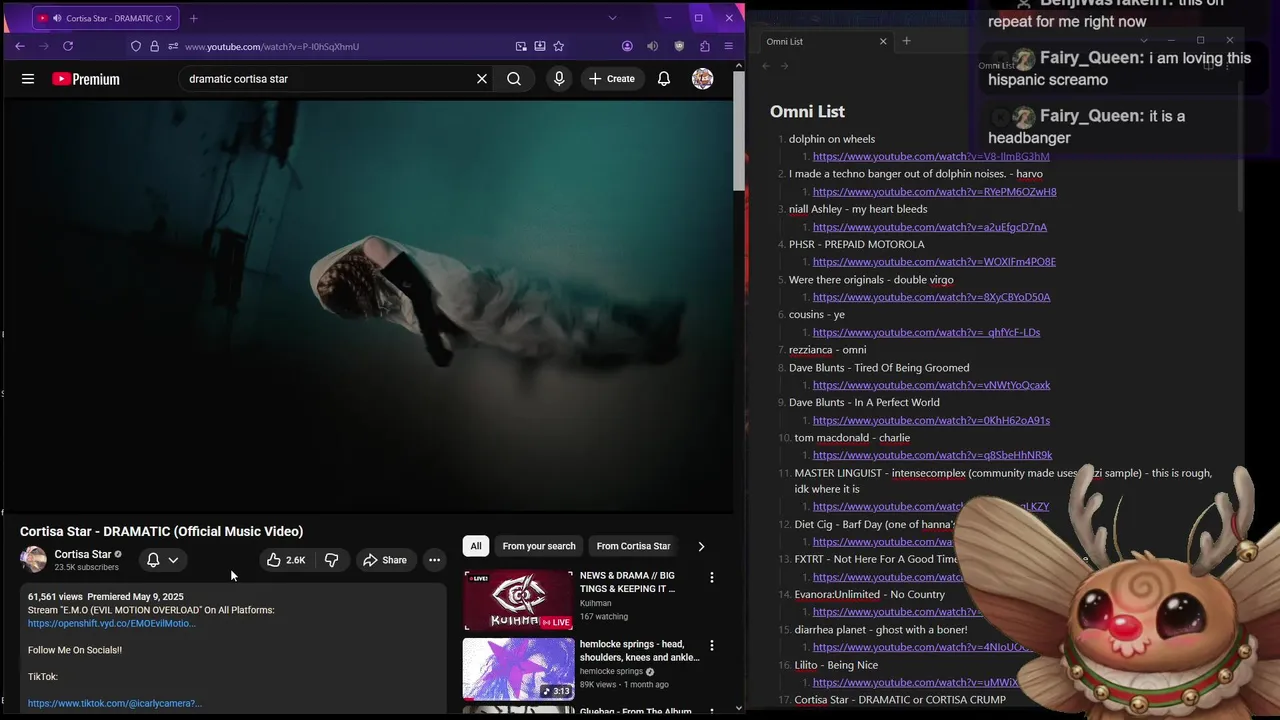Click the Create button

point(612,79)
